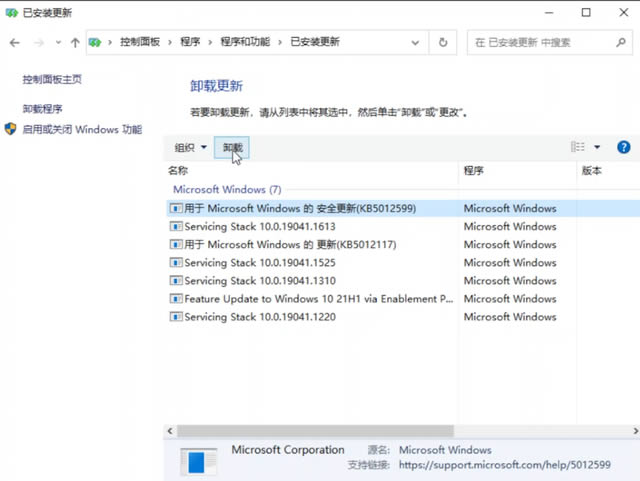
Task: Refresh the installed updates list
Action: pos(443,42)
